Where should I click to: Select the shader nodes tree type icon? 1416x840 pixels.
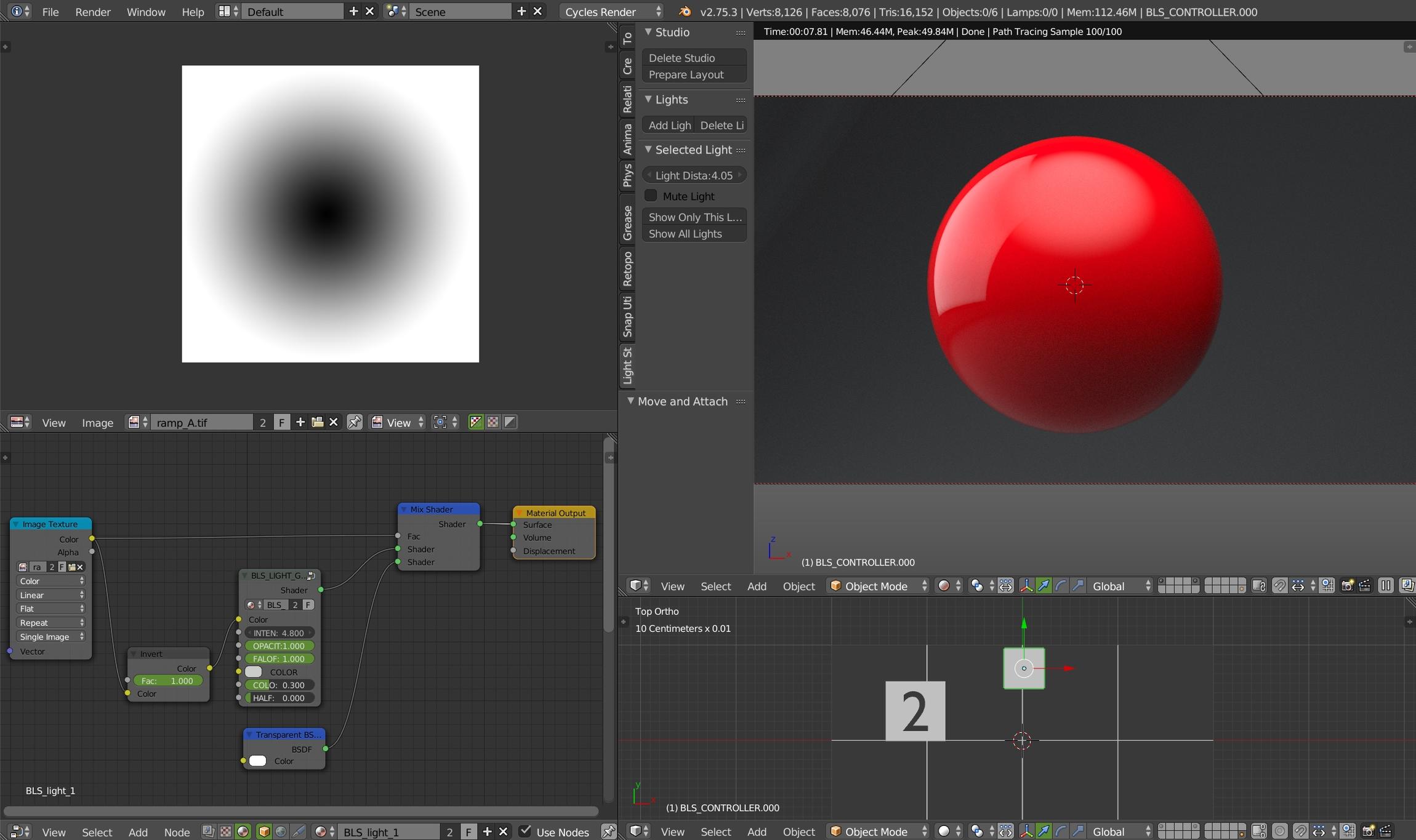click(243, 832)
